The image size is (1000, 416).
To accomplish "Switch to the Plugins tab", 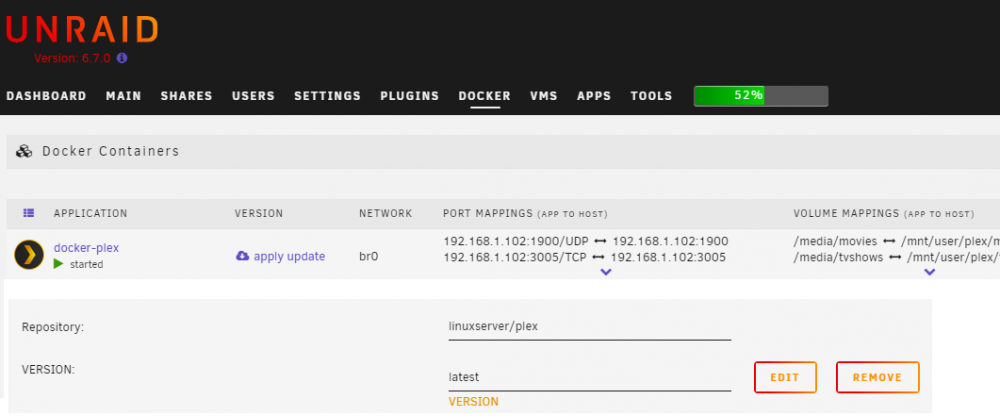I will pyautogui.click(x=409, y=96).
